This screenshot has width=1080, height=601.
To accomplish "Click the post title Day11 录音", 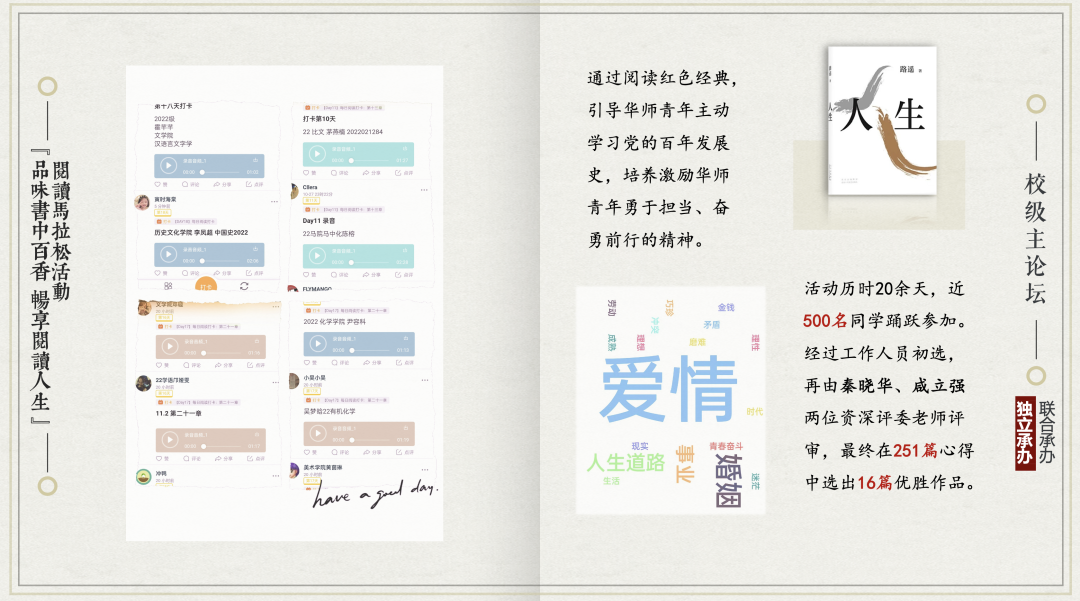I will pos(319,221).
